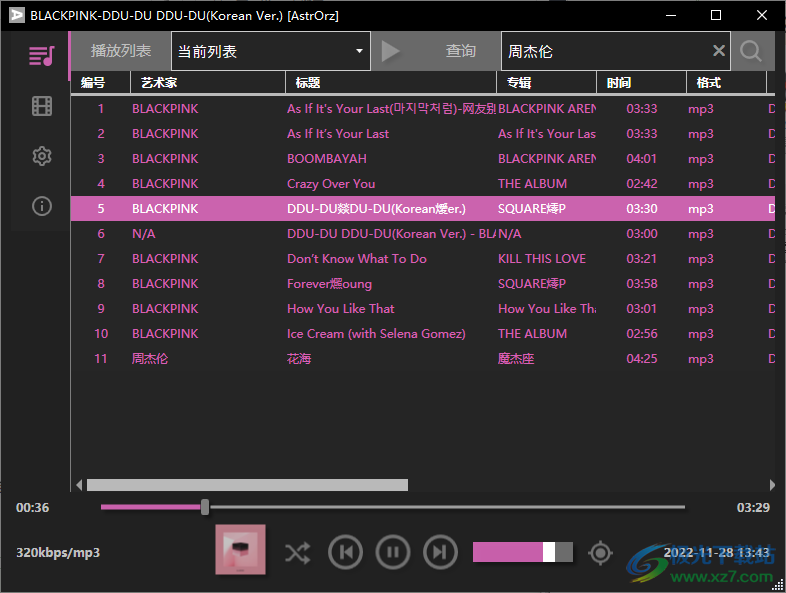Sort by the 标题 column header
This screenshot has height=593, width=786.
click(391, 82)
